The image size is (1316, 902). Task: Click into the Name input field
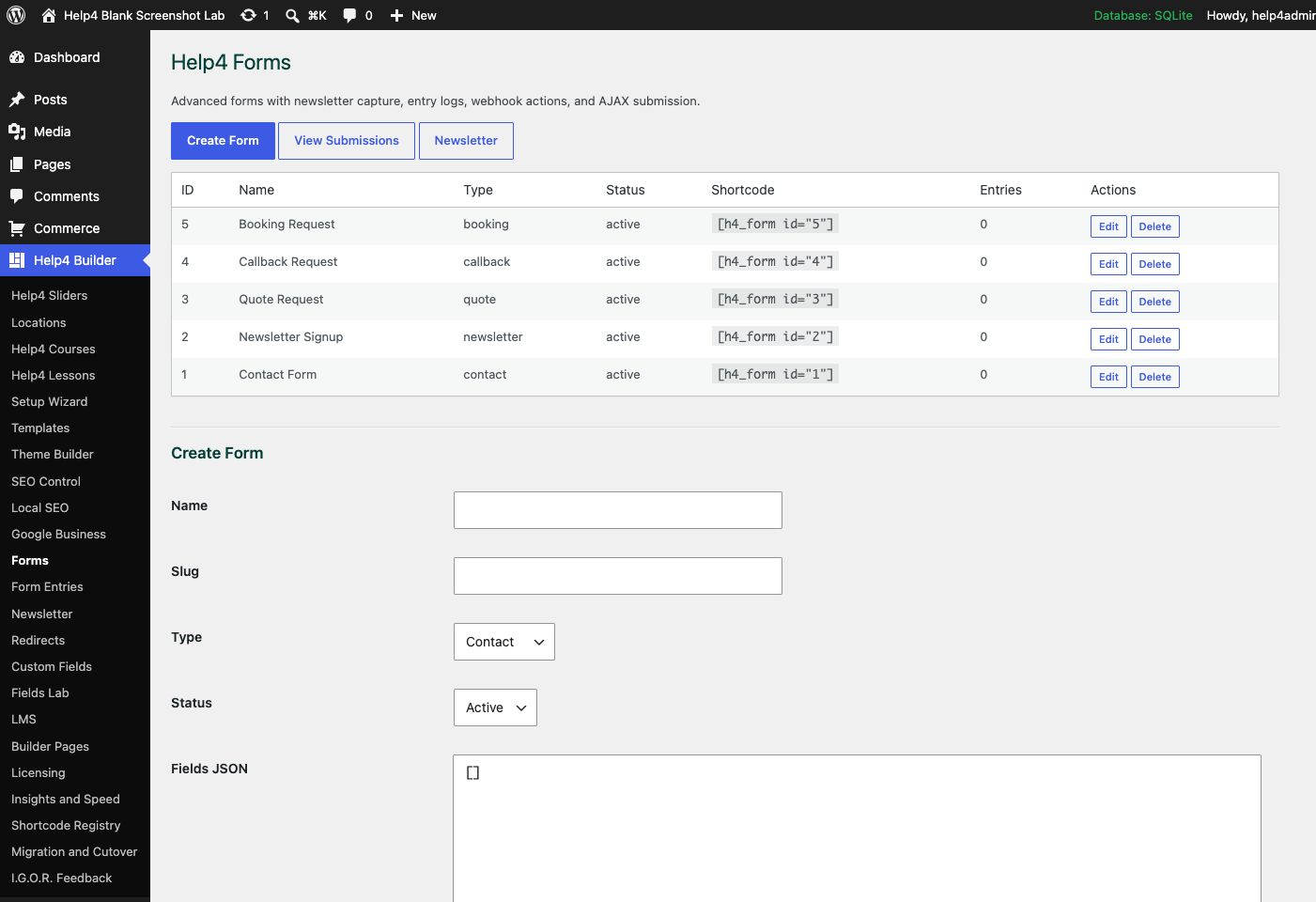[x=618, y=510]
